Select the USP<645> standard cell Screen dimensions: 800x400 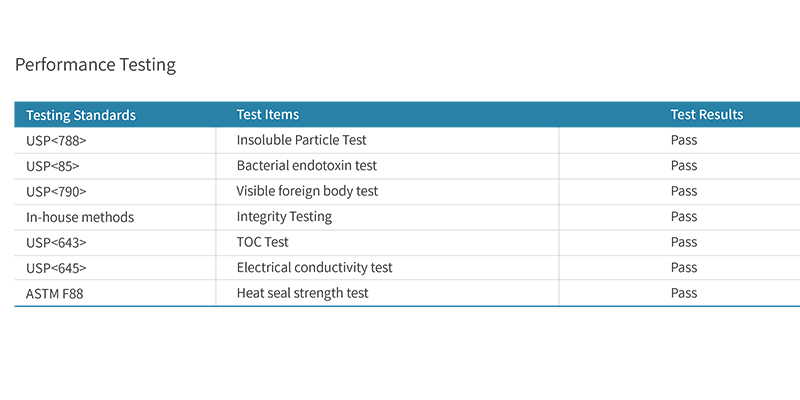tap(56, 268)
